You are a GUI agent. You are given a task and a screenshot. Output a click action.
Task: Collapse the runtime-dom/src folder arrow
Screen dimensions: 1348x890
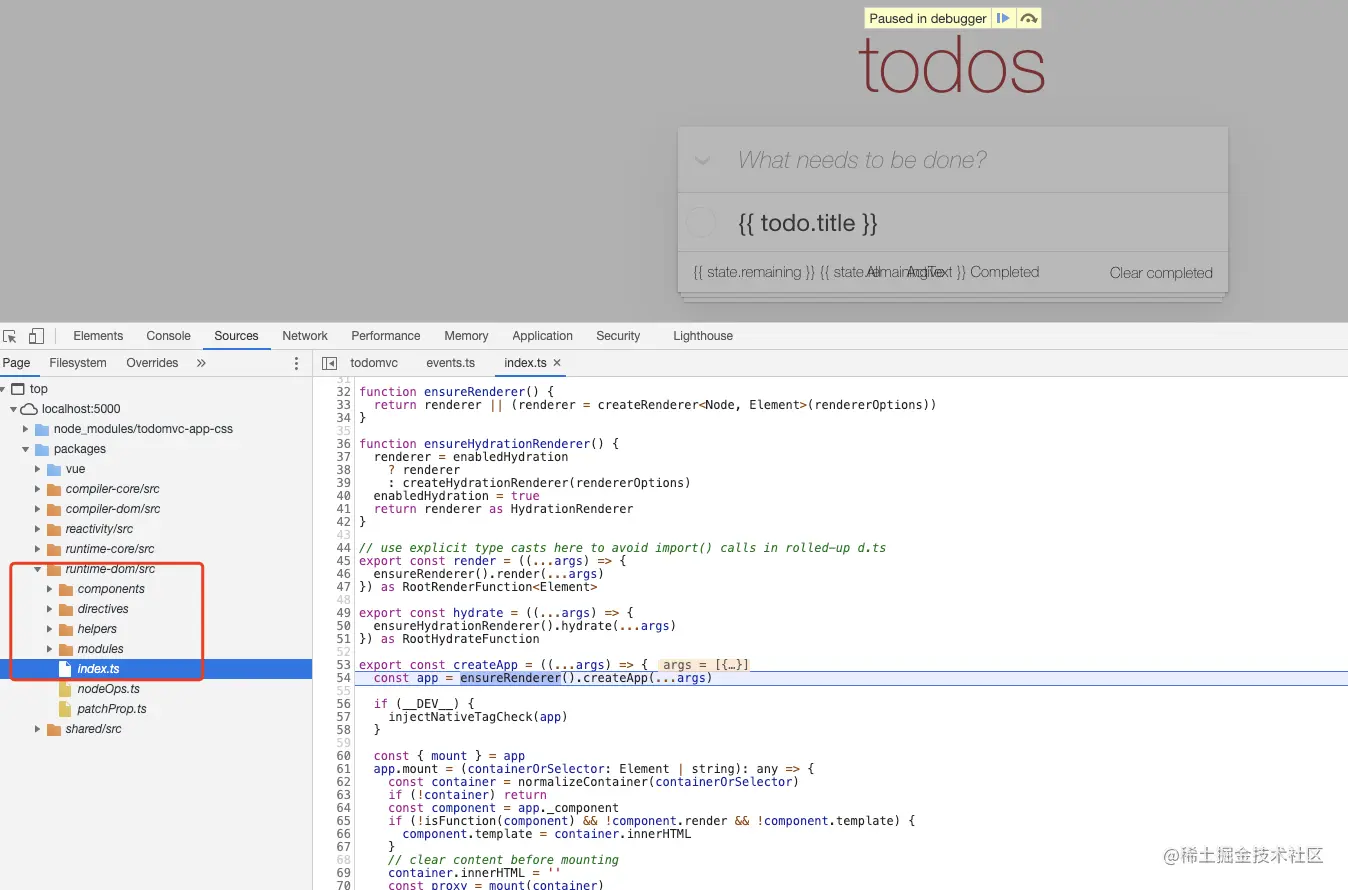pyautogui.click(x=38, y=569)
